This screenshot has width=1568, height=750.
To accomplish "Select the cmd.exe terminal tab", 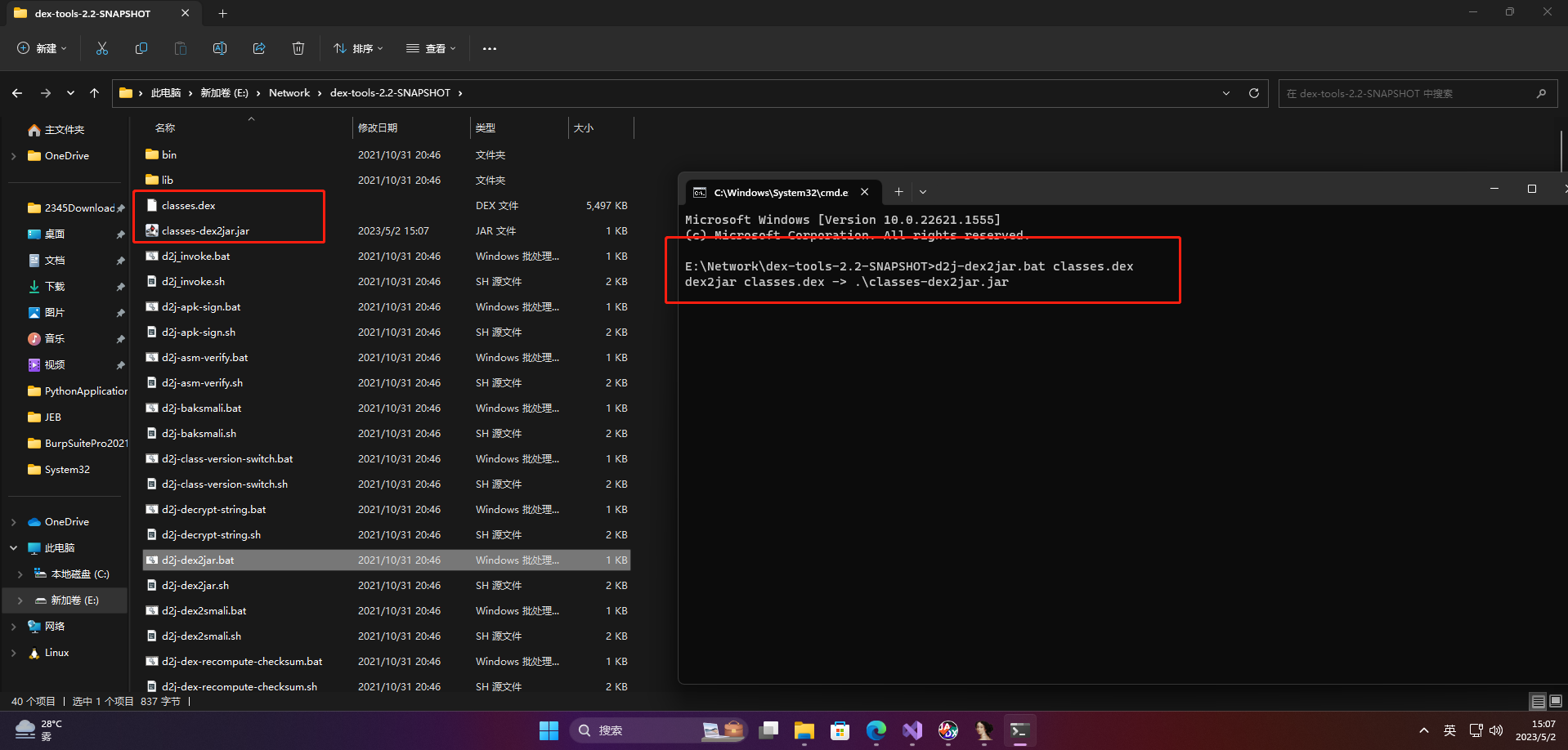I will click(782, 192).
